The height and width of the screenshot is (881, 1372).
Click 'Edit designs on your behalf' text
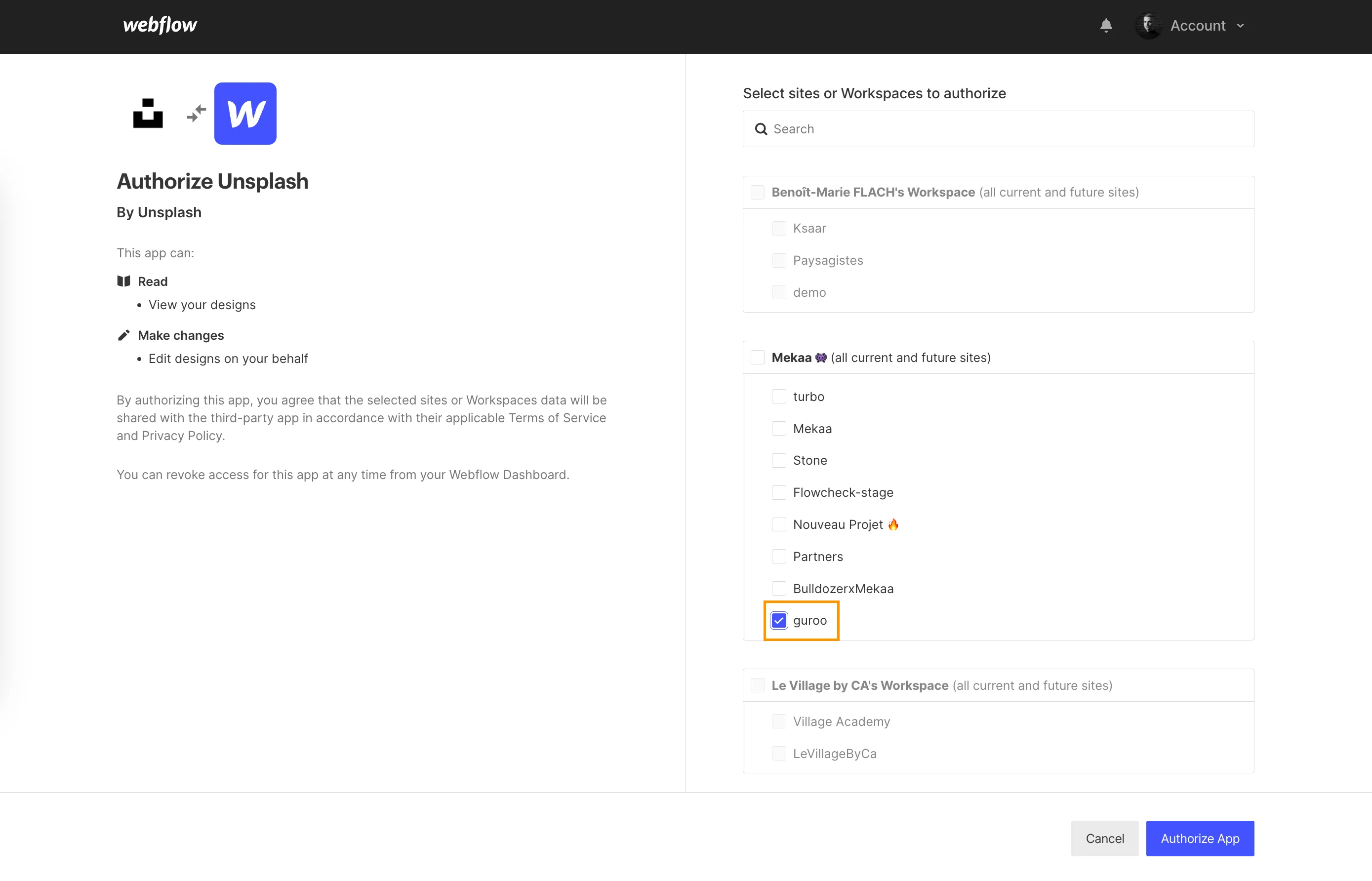(228, 359)
